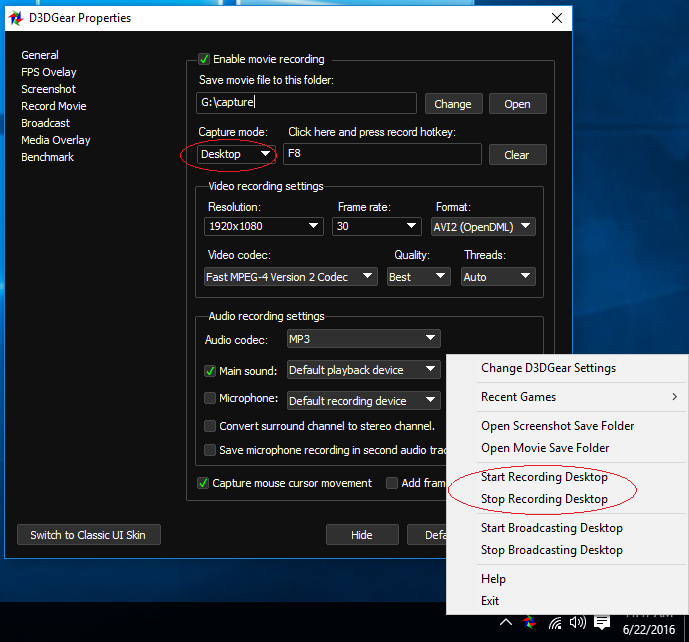The height and width of the screenshot is (642, 689).
Task: Open the Action Center notification icon
Action: [x=602, y=623]
